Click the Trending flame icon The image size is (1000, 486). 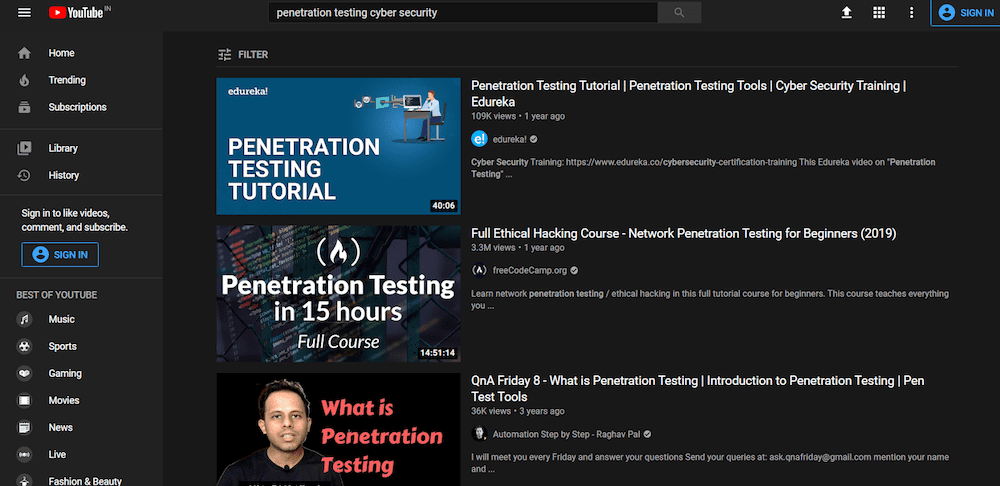[x=24, y=80]
